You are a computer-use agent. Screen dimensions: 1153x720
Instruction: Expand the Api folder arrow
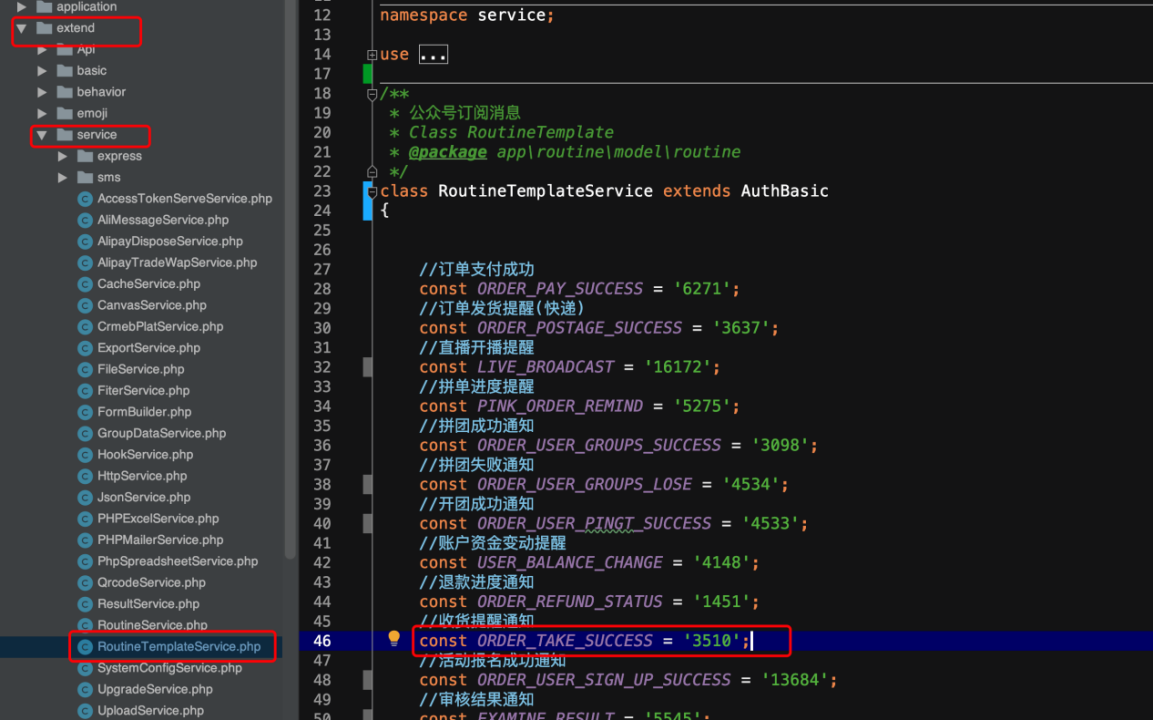click(42, 49)
